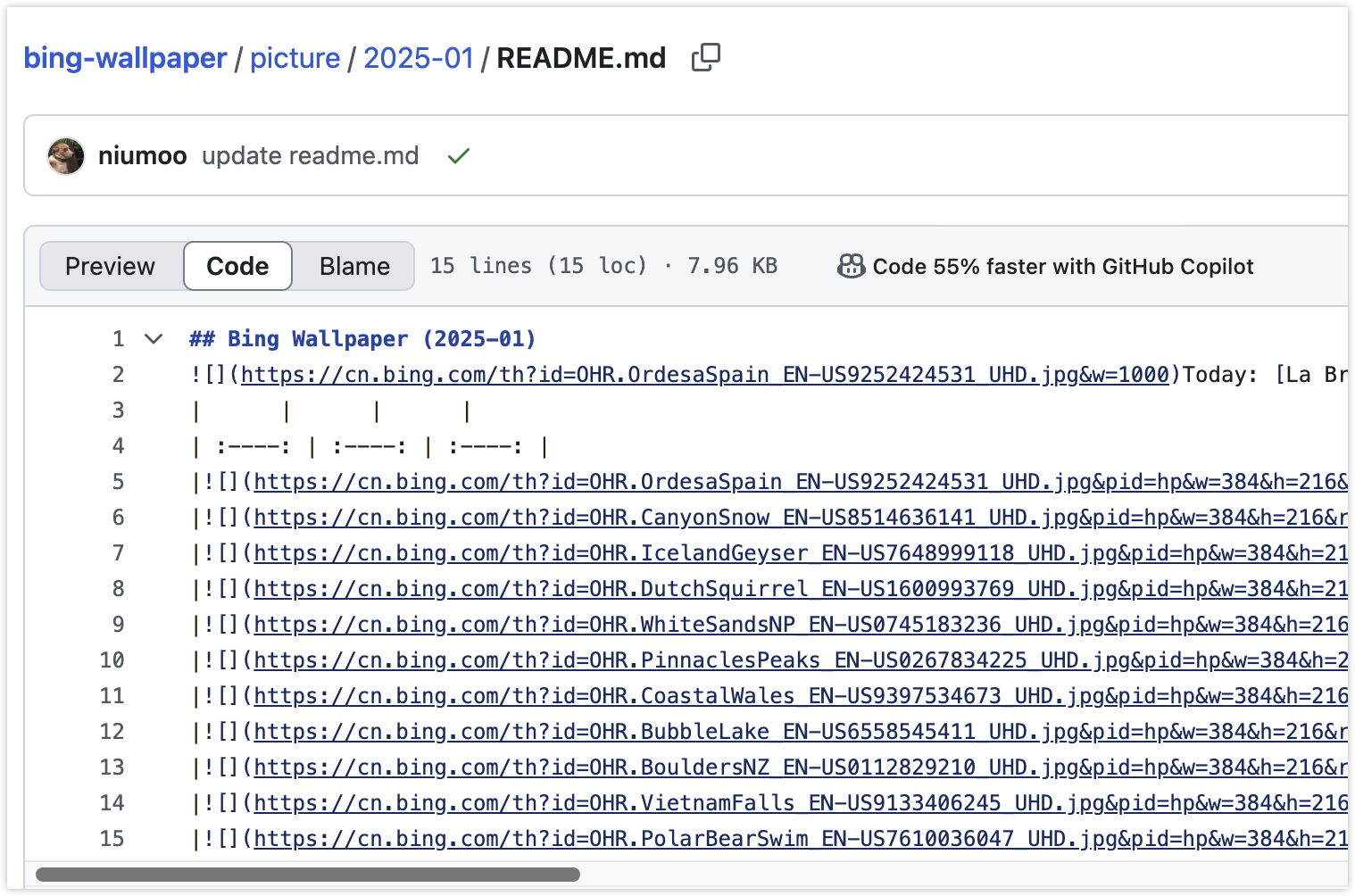Image resolution: width=1355 pixels, height=896 pixels.
Task: Open the DutchSquirrel image URL
Action: 801,589
